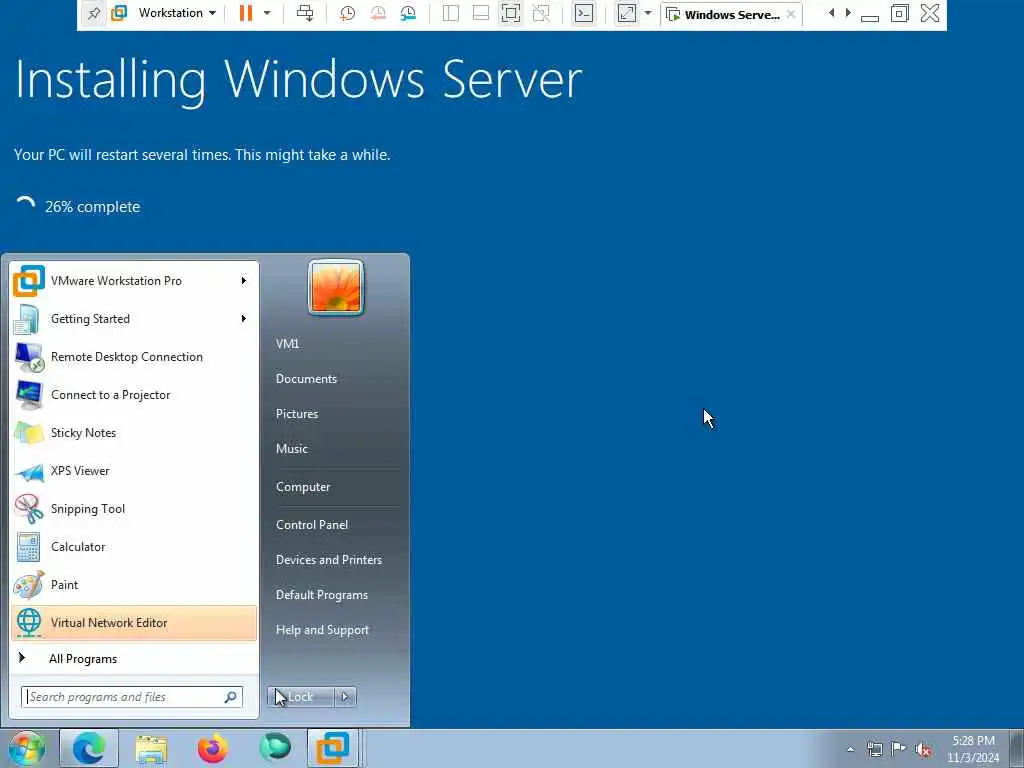
Task: Click the muted volume tray icon
Action: (x=923, y=750)
